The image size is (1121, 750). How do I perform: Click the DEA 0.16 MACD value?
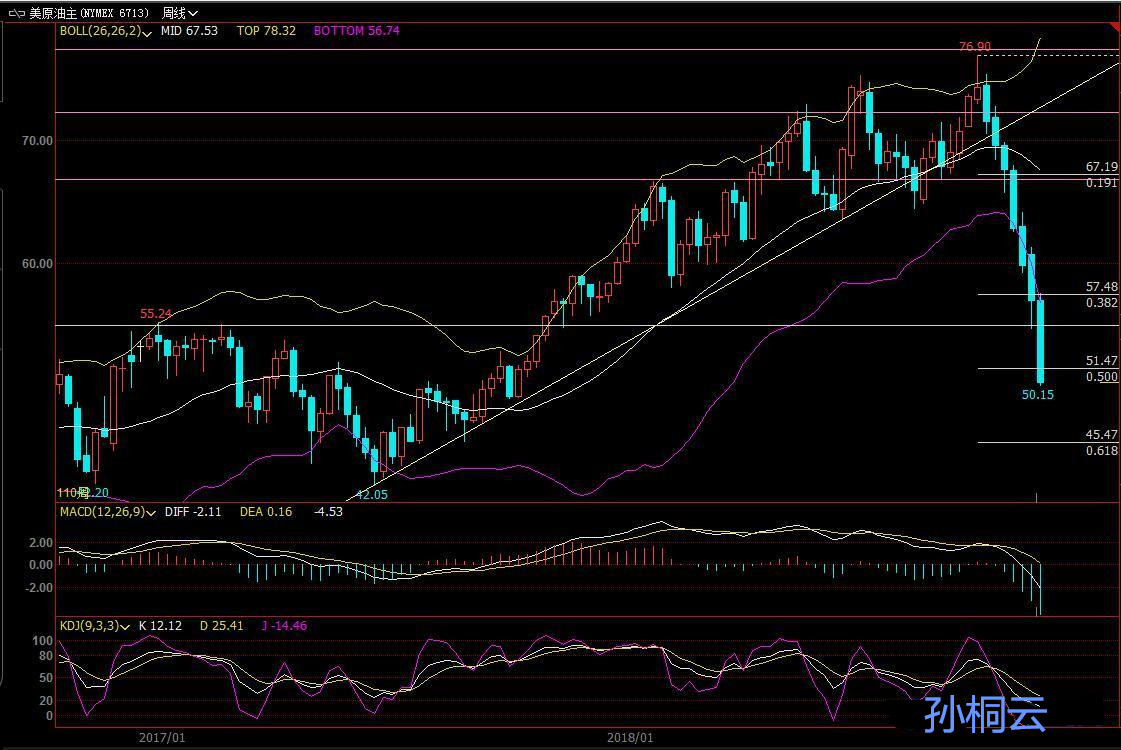(x=266, y=512)
